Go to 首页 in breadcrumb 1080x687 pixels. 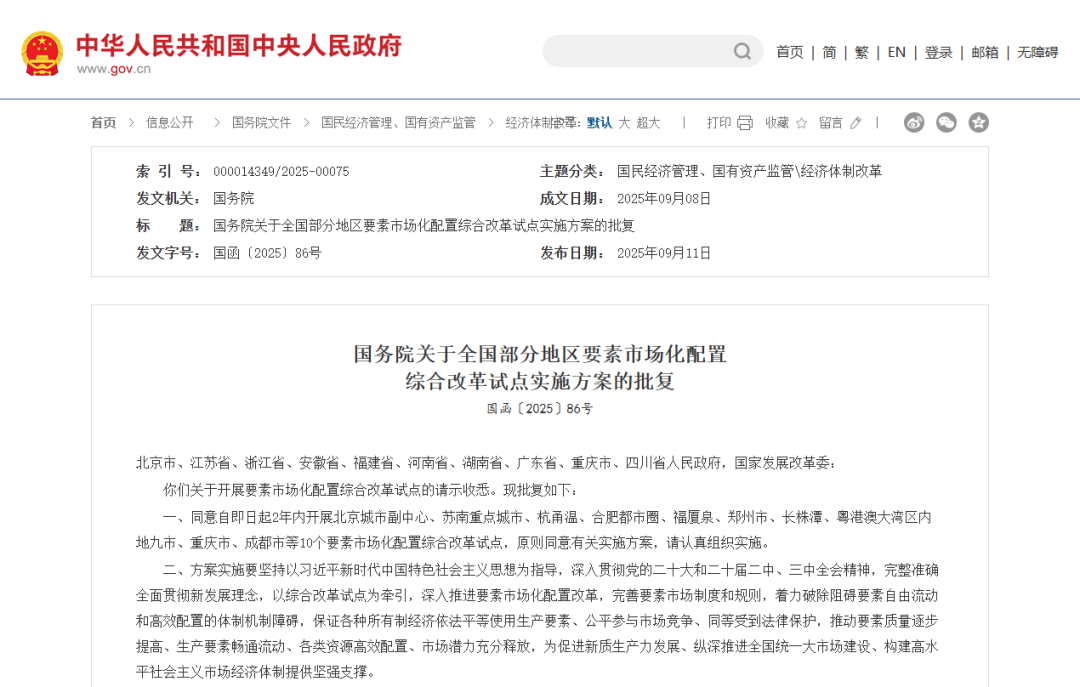[103, 123]
